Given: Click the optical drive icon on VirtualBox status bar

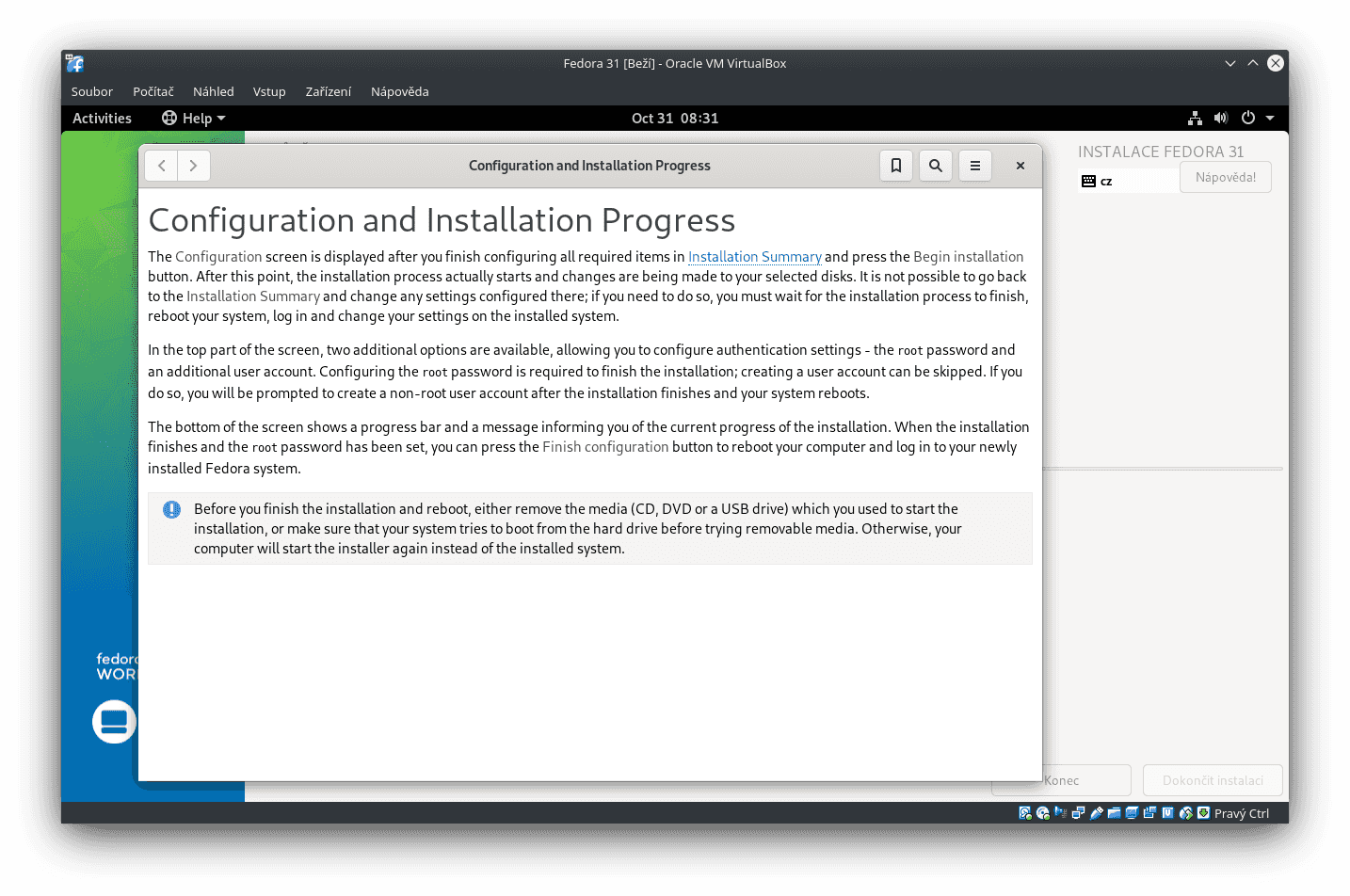Looking at the screenshot, I should [1042, 812].
